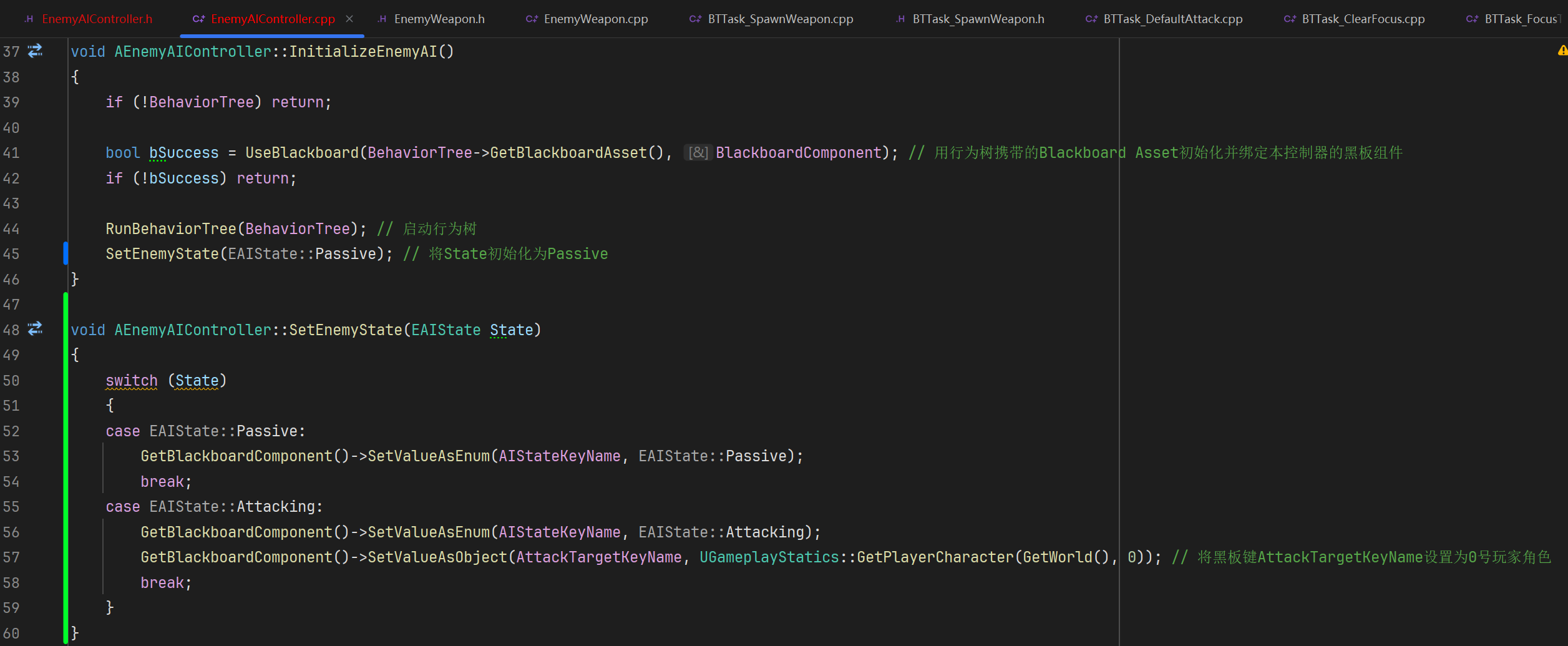1568x646 pixels.
Task: Open the partially visible BTTask_Focus tab
Action: [1516, 19]
